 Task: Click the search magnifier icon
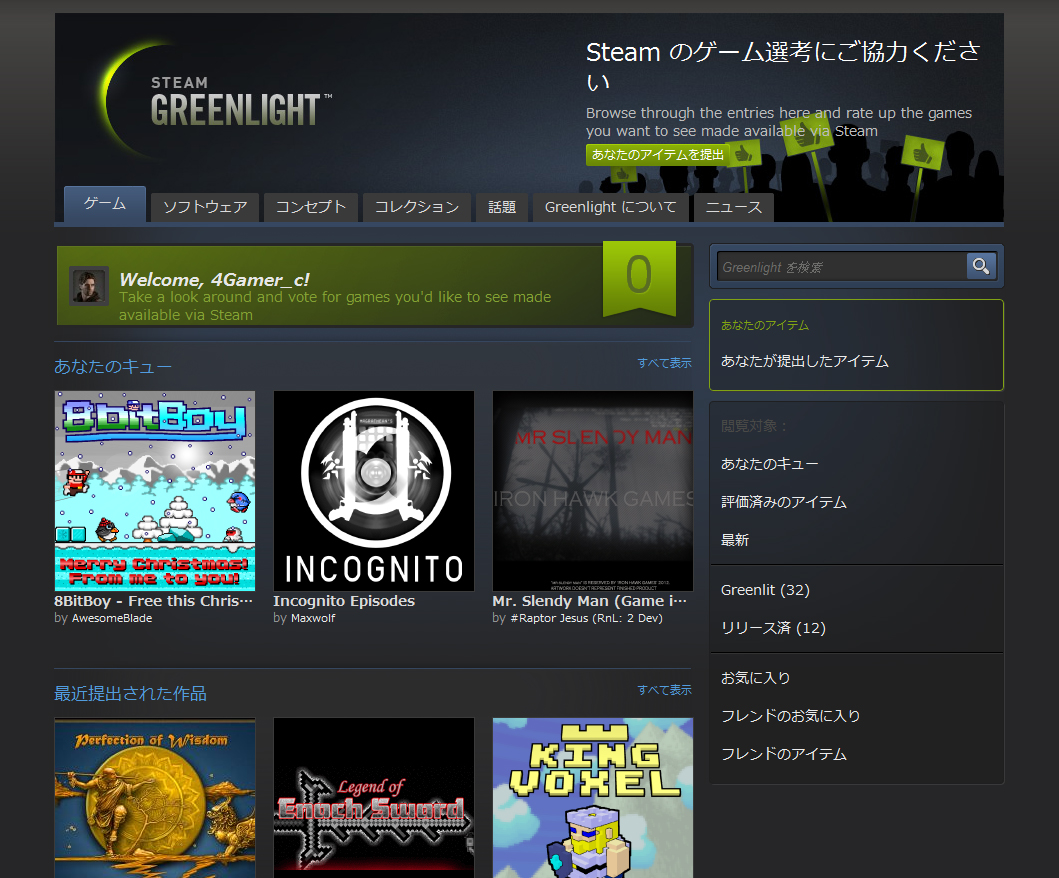(980, 266)
